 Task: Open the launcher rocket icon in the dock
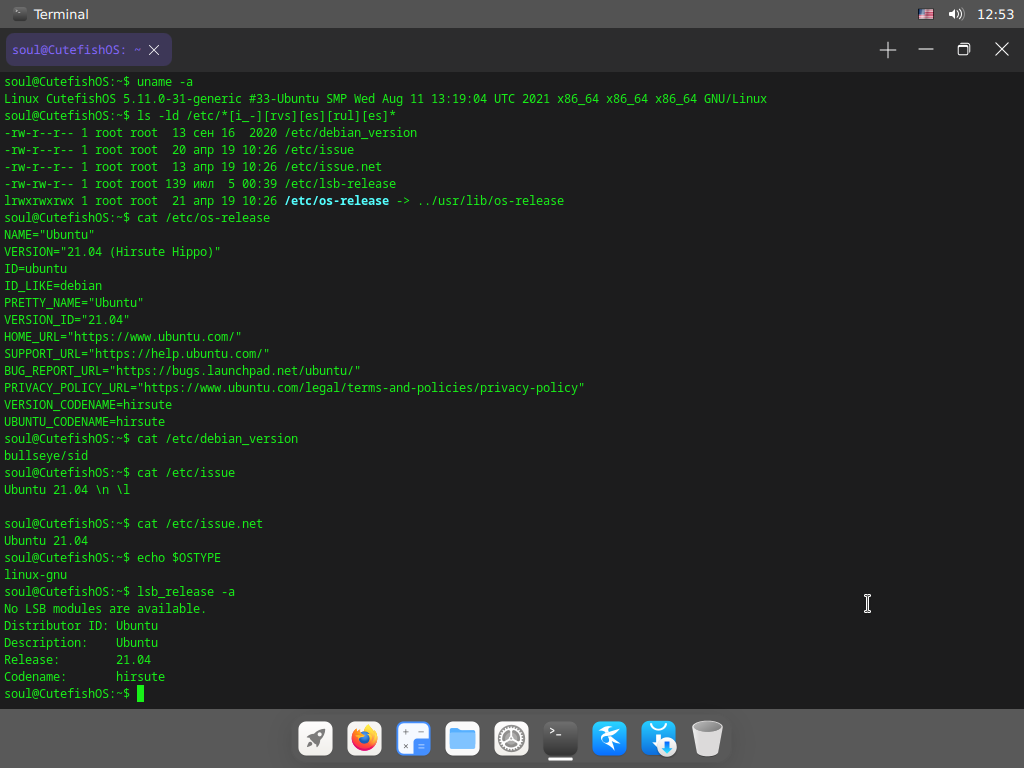(x=315, y=738)
